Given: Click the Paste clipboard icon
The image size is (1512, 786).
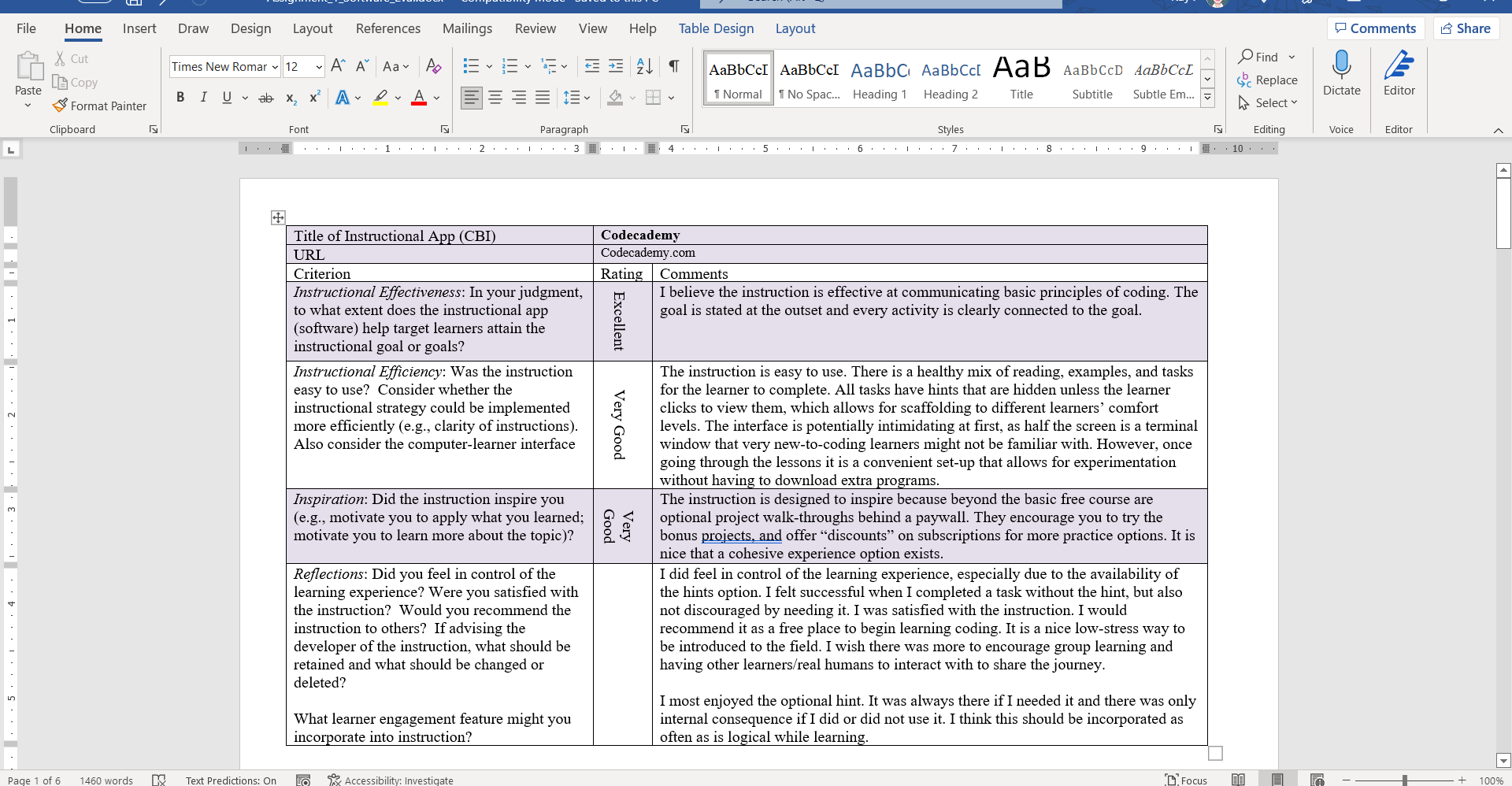Looking at the screenshot, I should (x=29, y=67).
